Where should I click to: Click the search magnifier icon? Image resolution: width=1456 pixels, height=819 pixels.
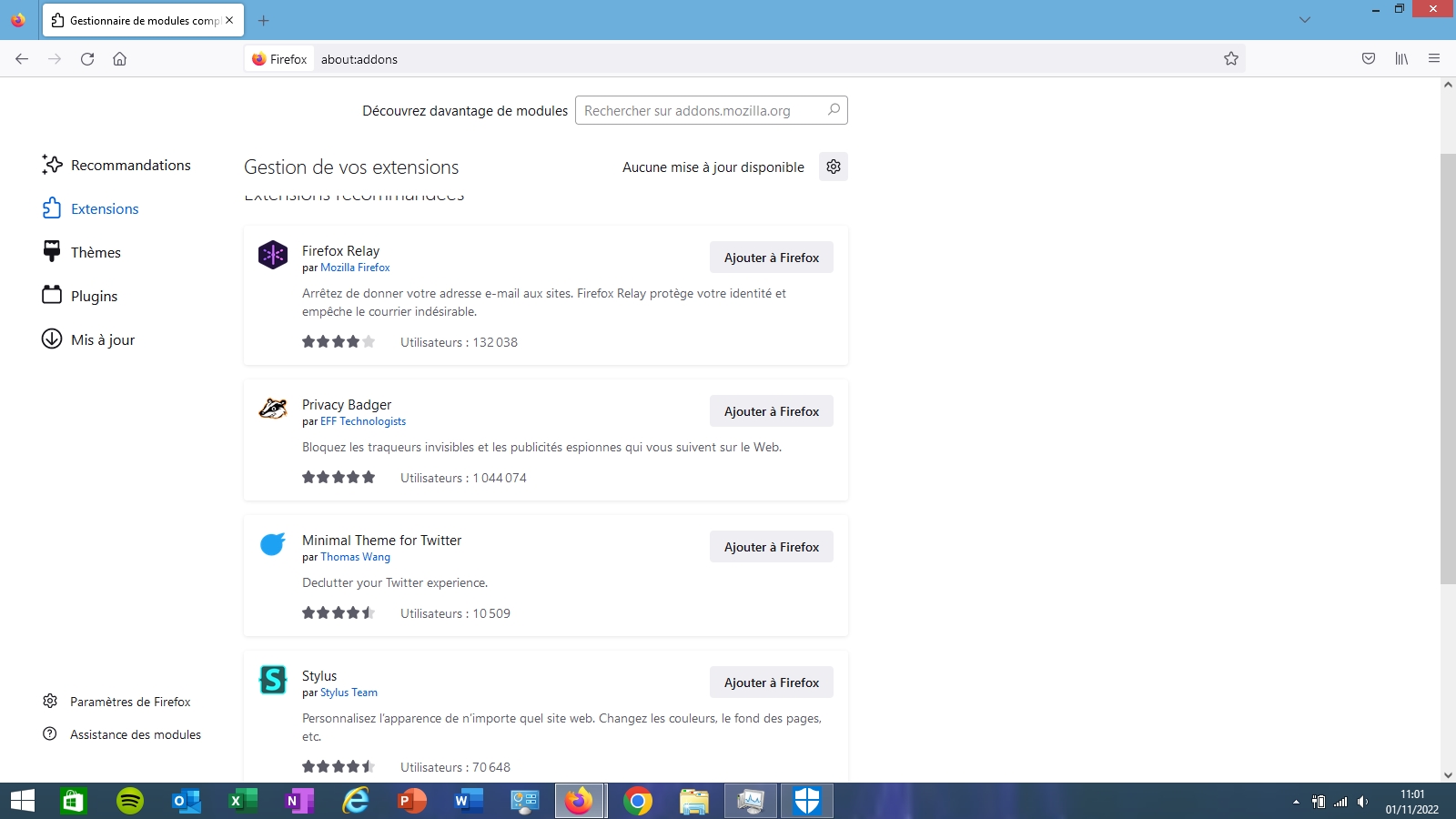pyautogui.click(x=834, y=110)
